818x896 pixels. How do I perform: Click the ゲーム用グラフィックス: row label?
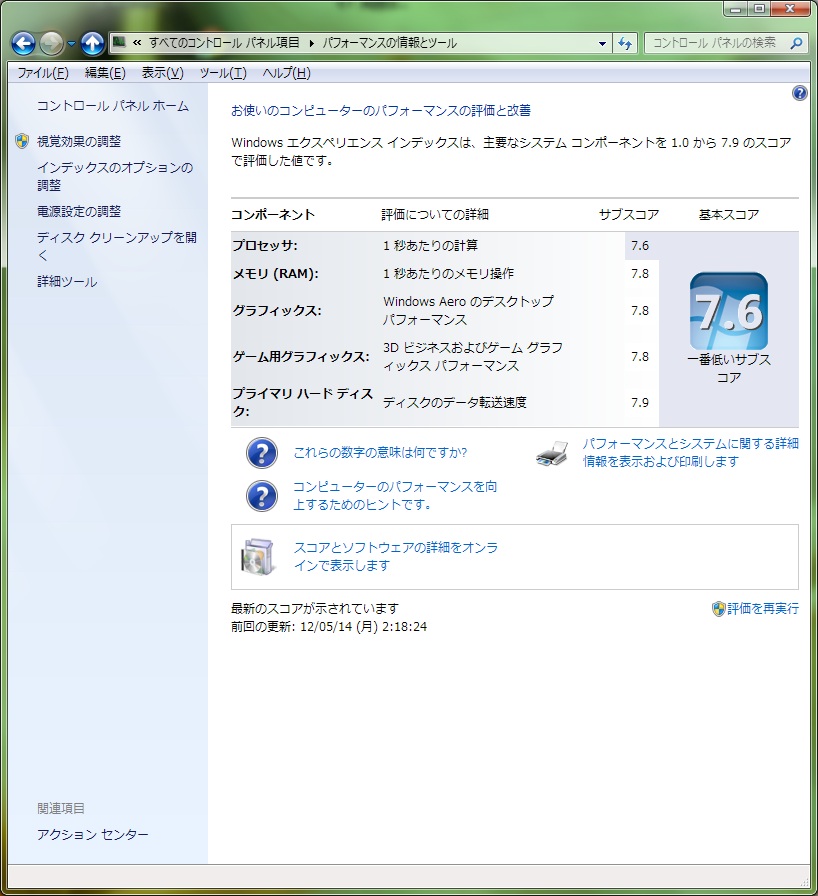tap(300, 357)
